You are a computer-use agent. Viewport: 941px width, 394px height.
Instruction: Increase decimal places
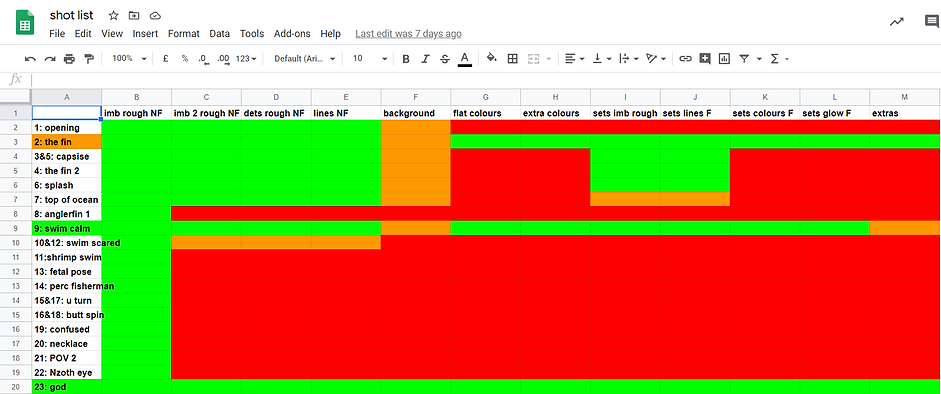(223, 59)
